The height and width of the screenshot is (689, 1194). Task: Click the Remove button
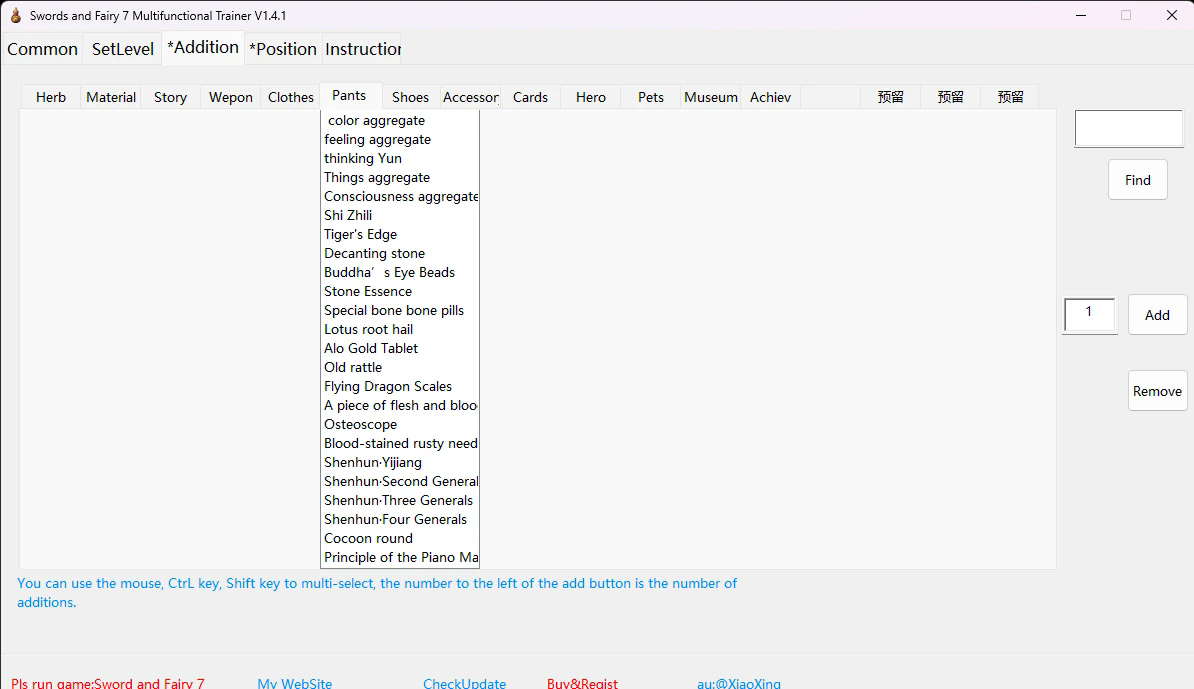tap(1157, 391)
